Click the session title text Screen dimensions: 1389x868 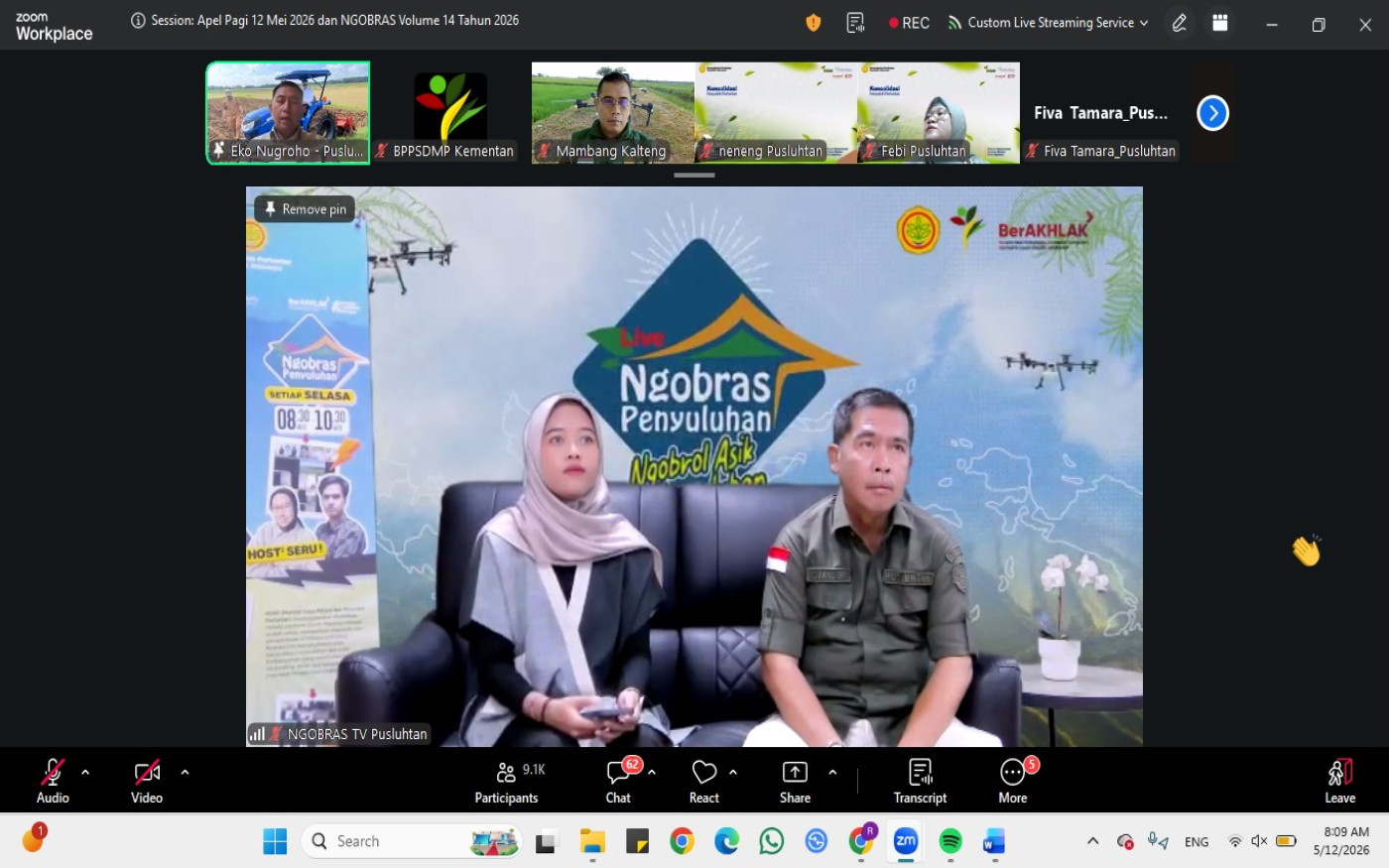(335, 21)
